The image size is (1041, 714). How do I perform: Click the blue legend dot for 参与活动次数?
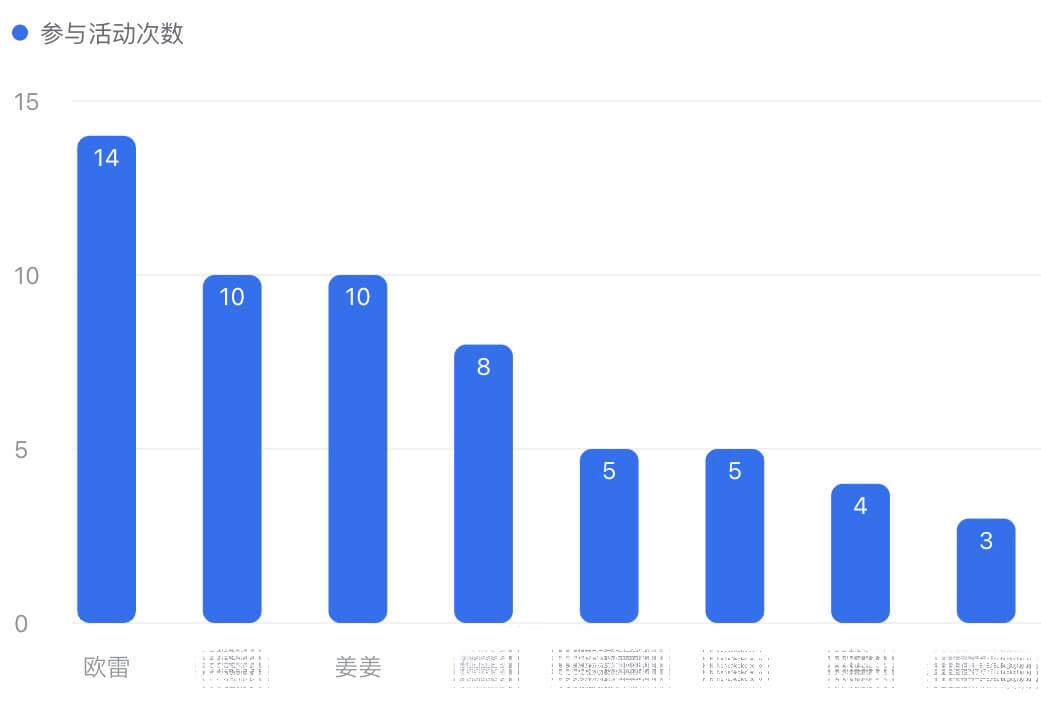tap(19, 33)
